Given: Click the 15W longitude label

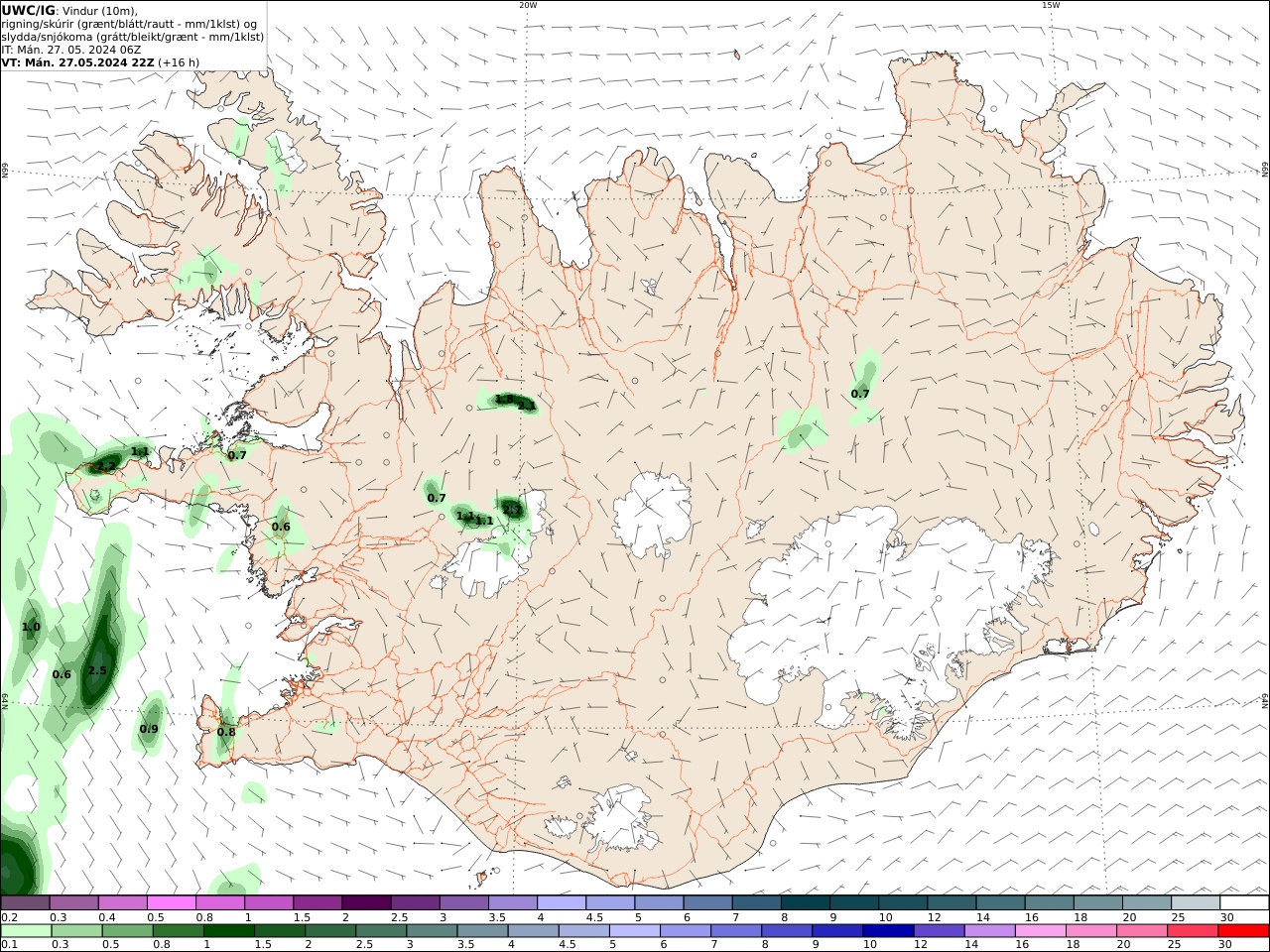Looking at the screenshot, I should pos(1050,5).
